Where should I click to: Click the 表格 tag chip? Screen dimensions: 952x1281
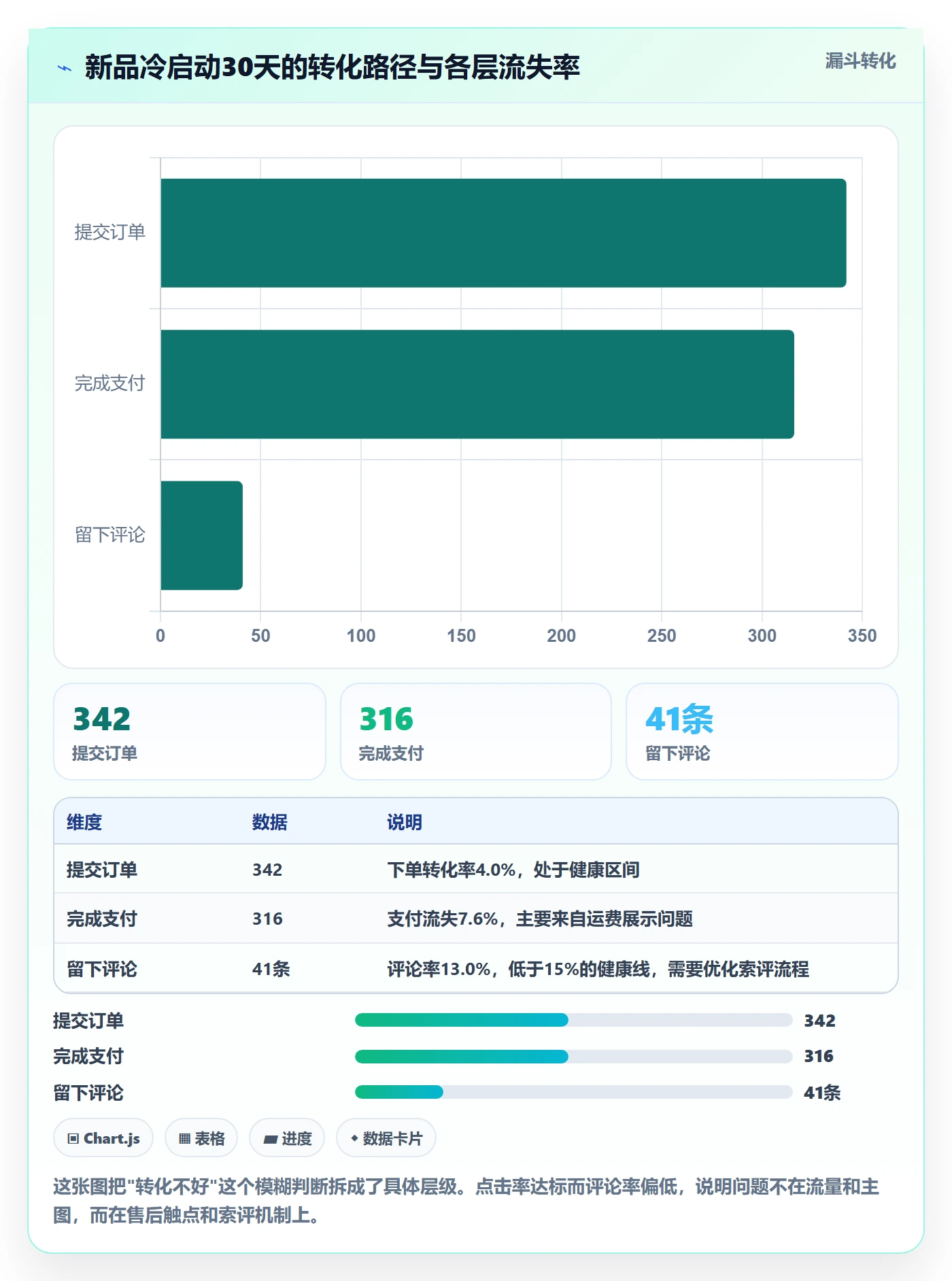click(x=201, y=1138)
